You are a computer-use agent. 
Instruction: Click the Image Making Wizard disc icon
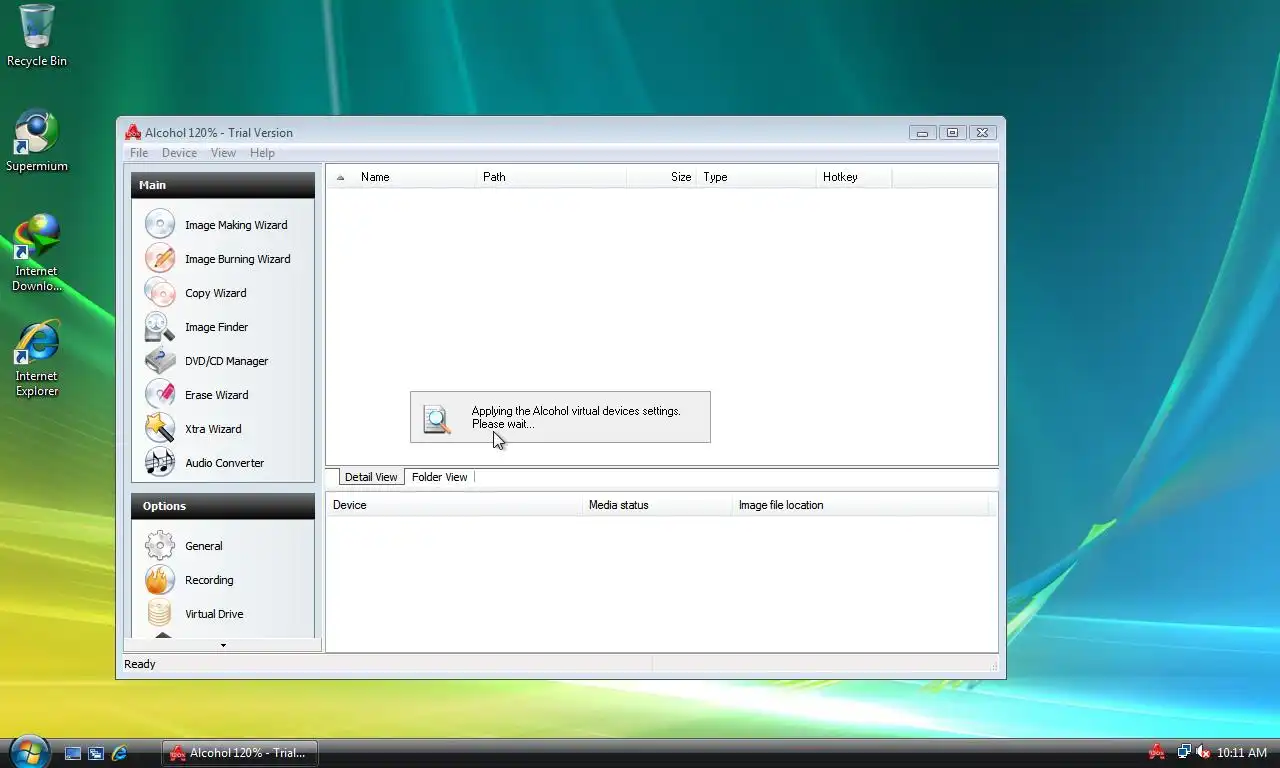pyautogui.click(x=160, y=224)
